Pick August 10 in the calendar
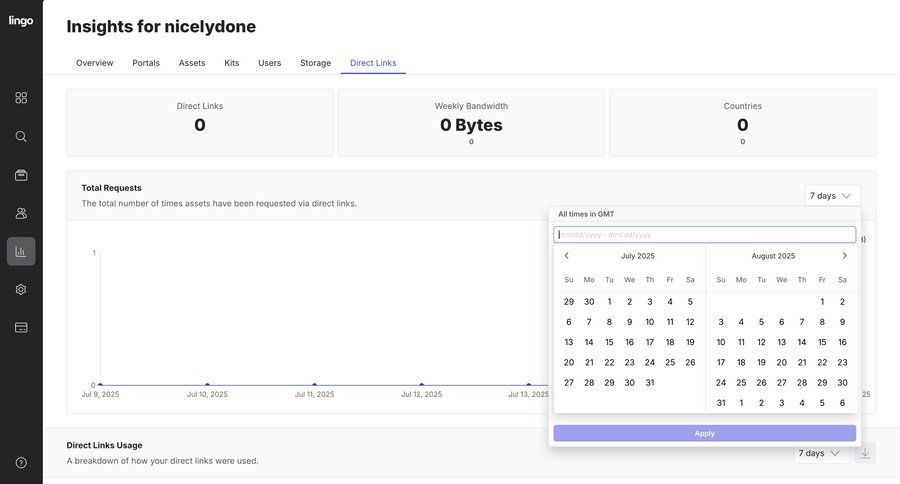 click(x=721, y=342)
